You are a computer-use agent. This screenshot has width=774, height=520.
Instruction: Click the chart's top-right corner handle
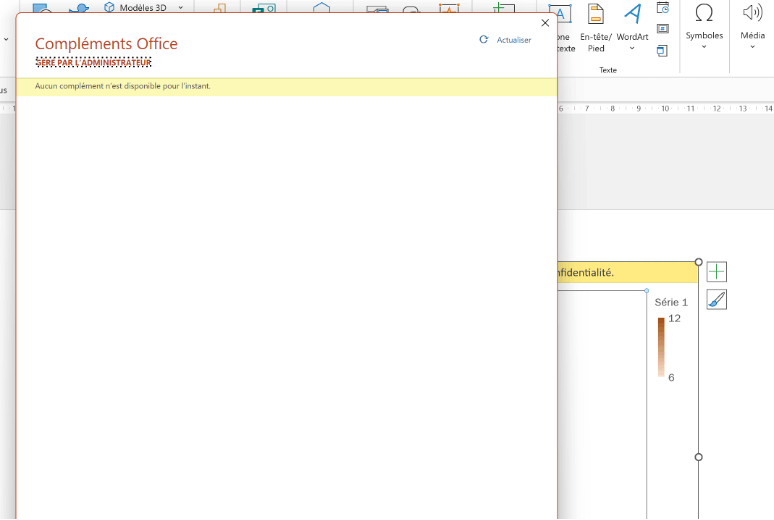[698, 262]
